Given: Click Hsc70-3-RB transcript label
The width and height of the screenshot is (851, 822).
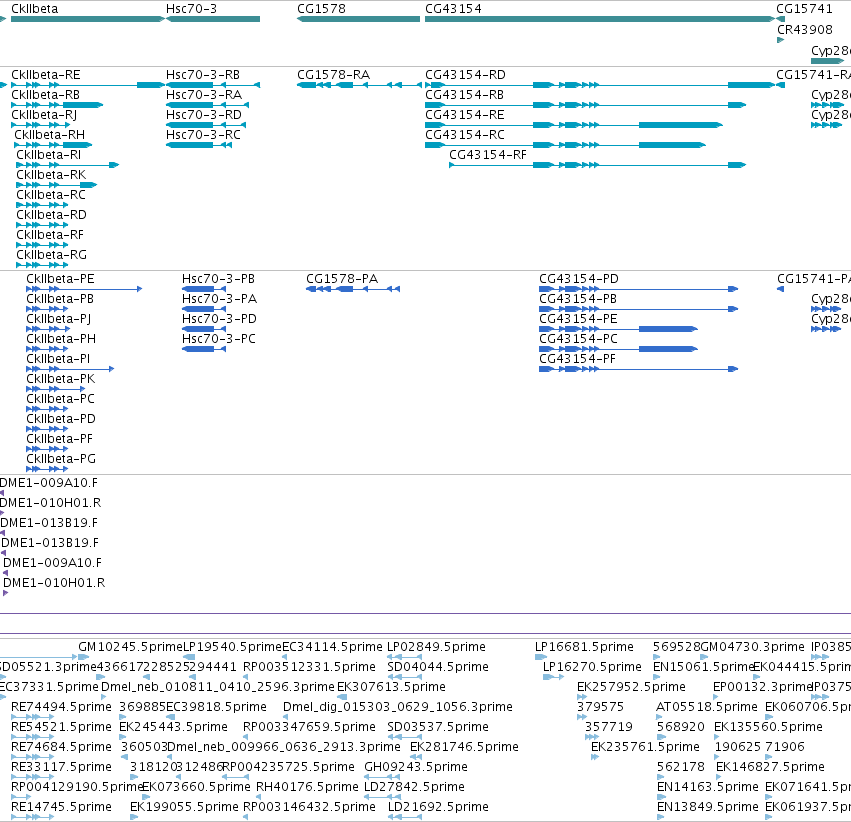Looking at the screenshot, I should 203,75.
